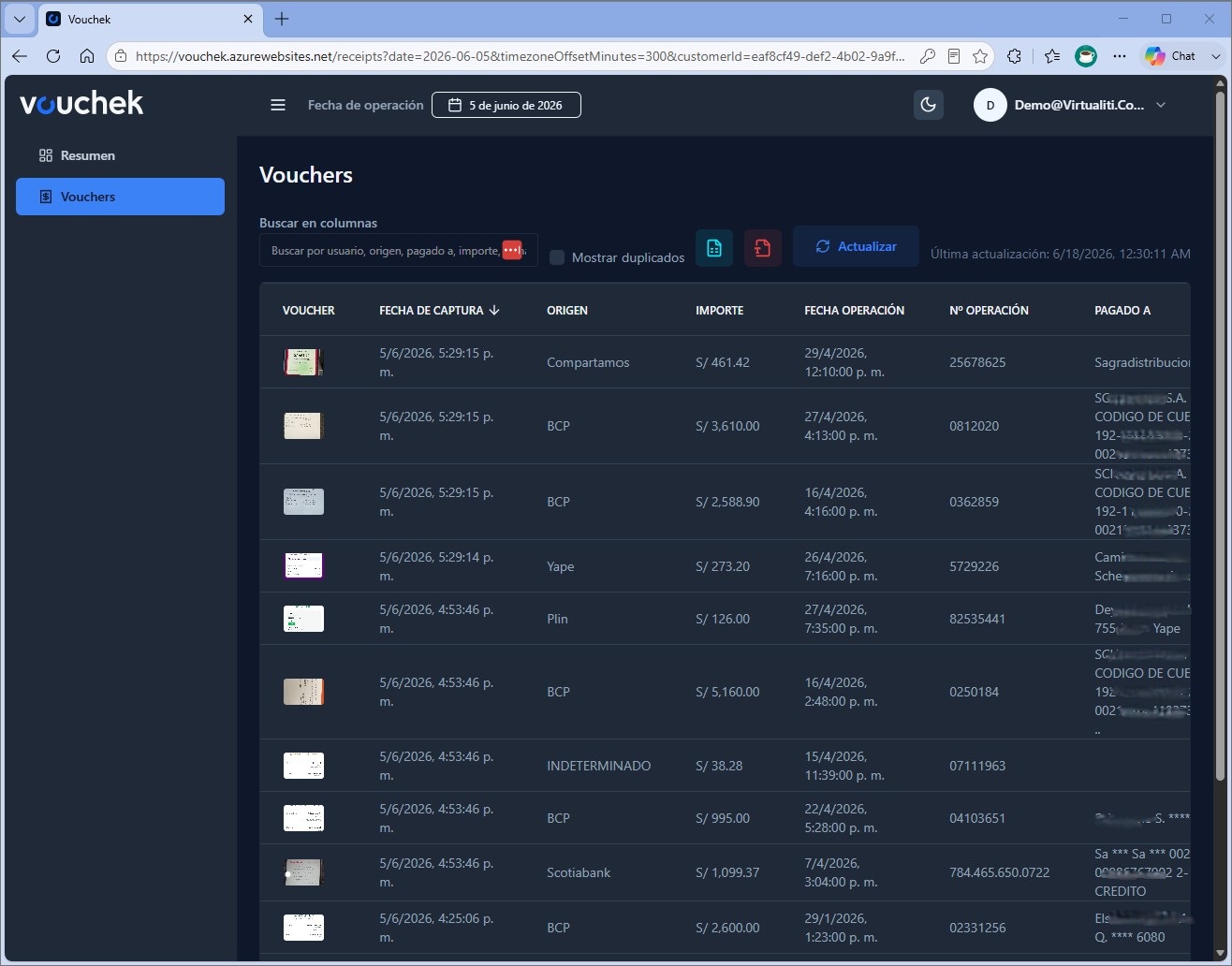Open the favorites list icon

click(1052, 56)
